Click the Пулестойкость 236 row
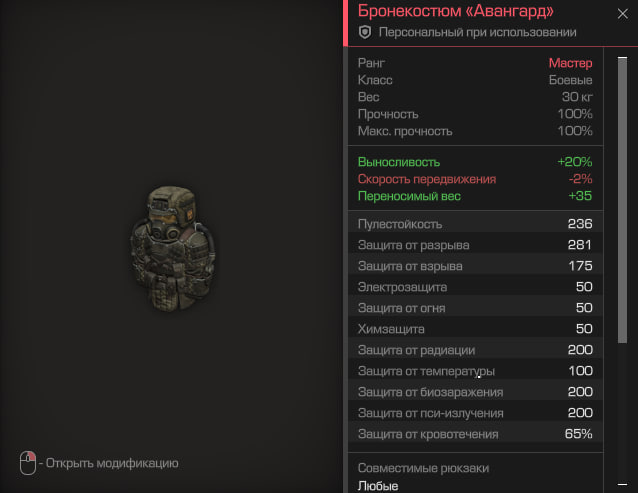The image size is (638, 493). coord(475,224)
